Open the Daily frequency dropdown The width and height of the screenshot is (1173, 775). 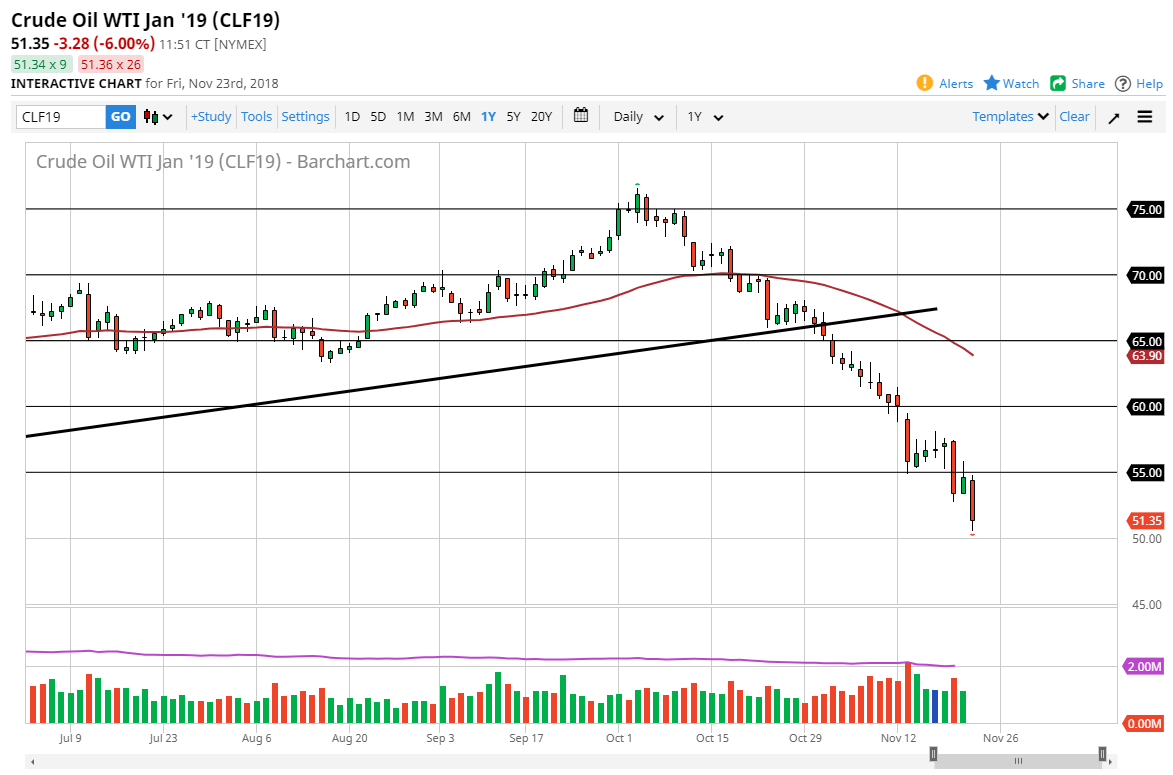637,116
